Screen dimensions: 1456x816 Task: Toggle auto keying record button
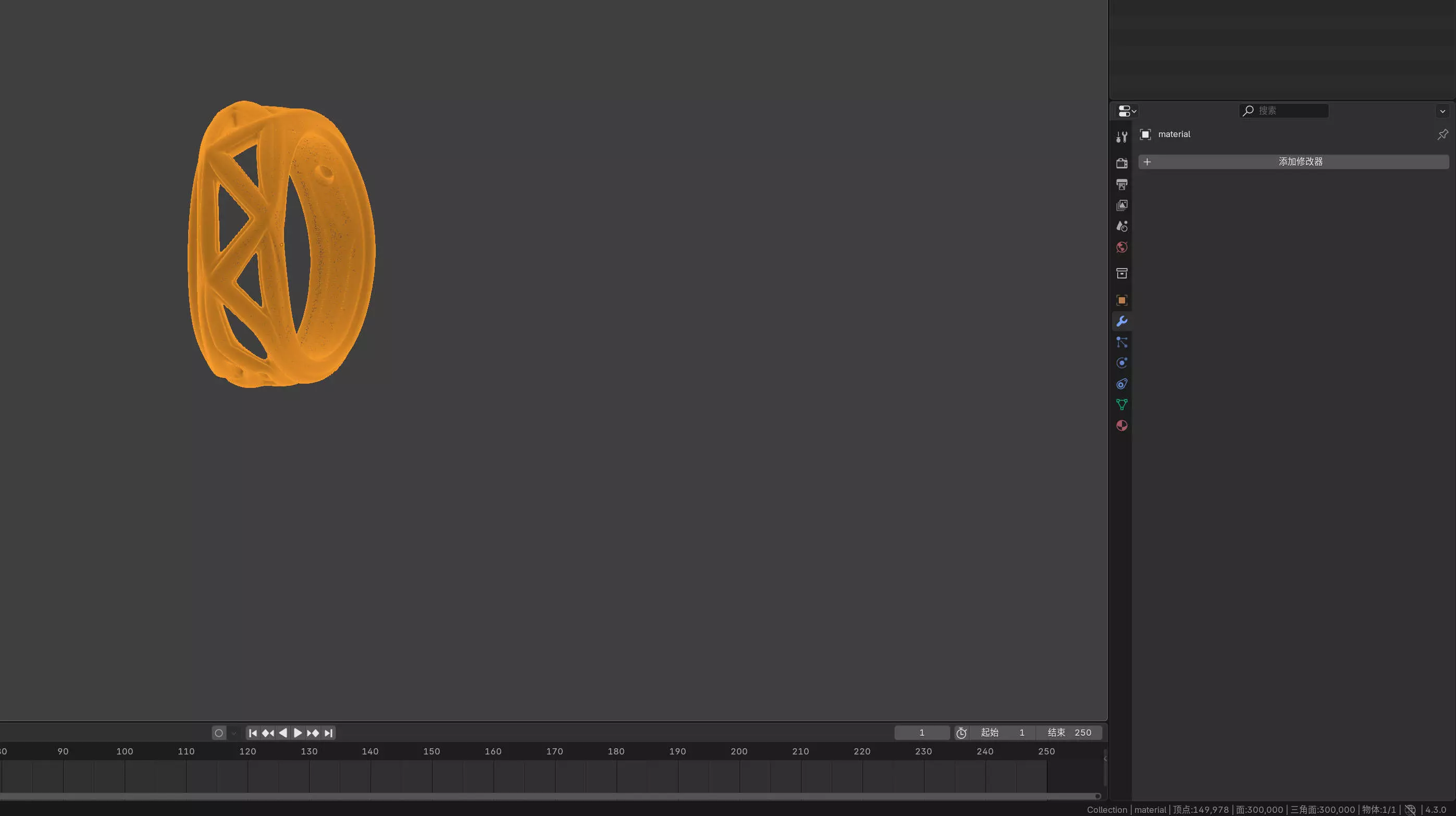(x=219, y=733)
